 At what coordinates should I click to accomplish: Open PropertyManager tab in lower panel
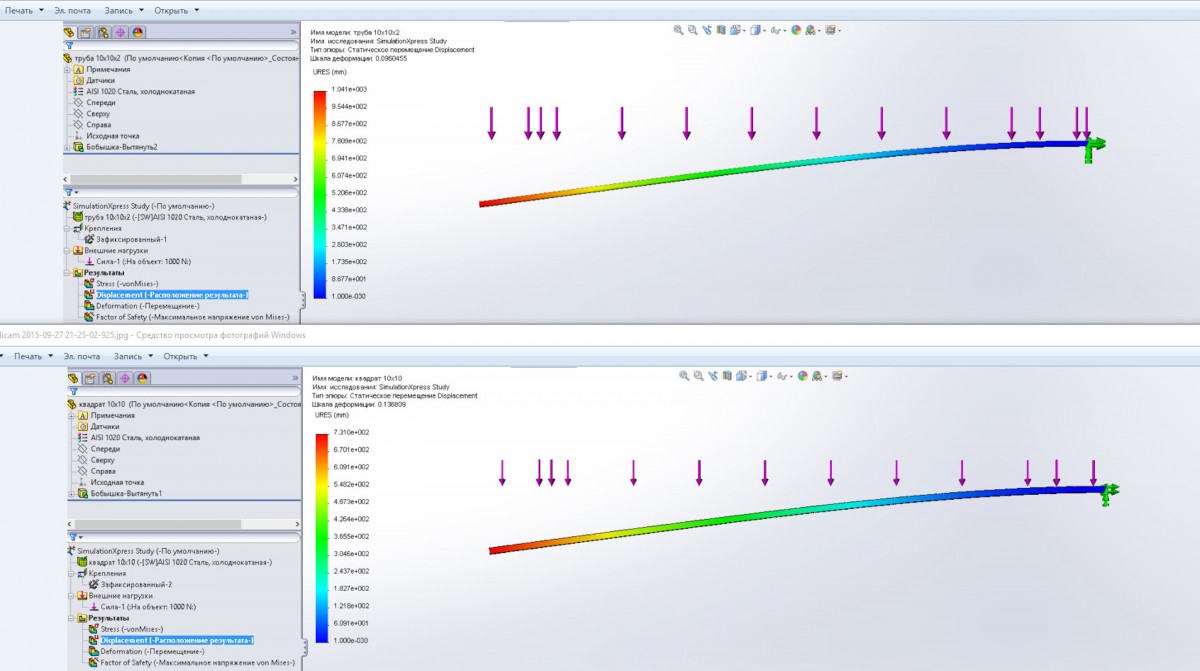(90, 378)
